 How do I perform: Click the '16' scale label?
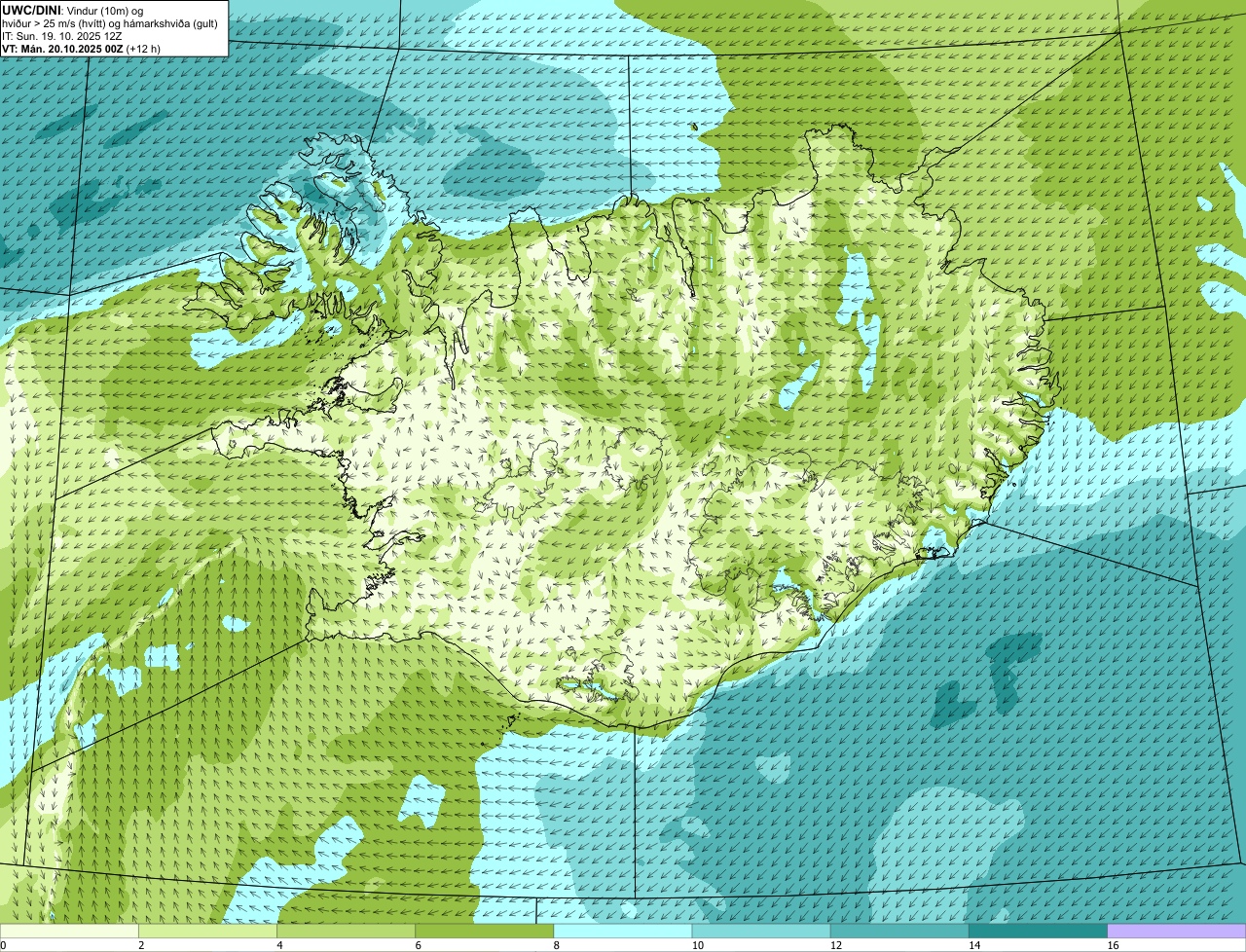point(1113,945)
